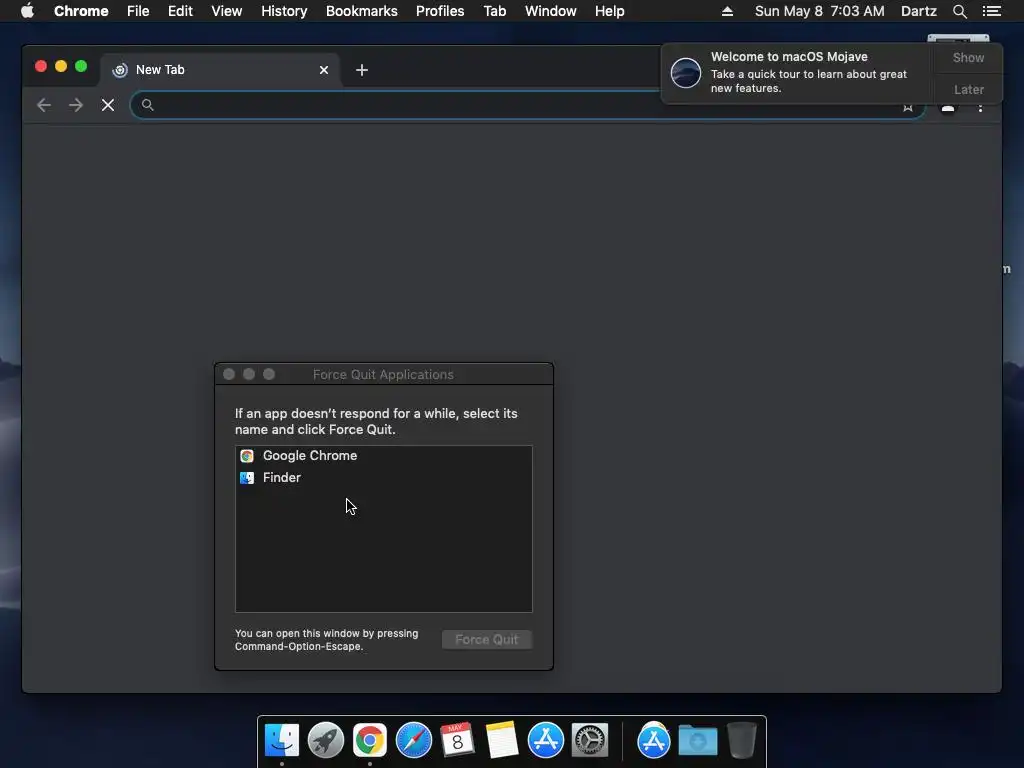Select the New Tab tab in Chrome
Screen dimensions: 1024x768
(x=220, y=70)
